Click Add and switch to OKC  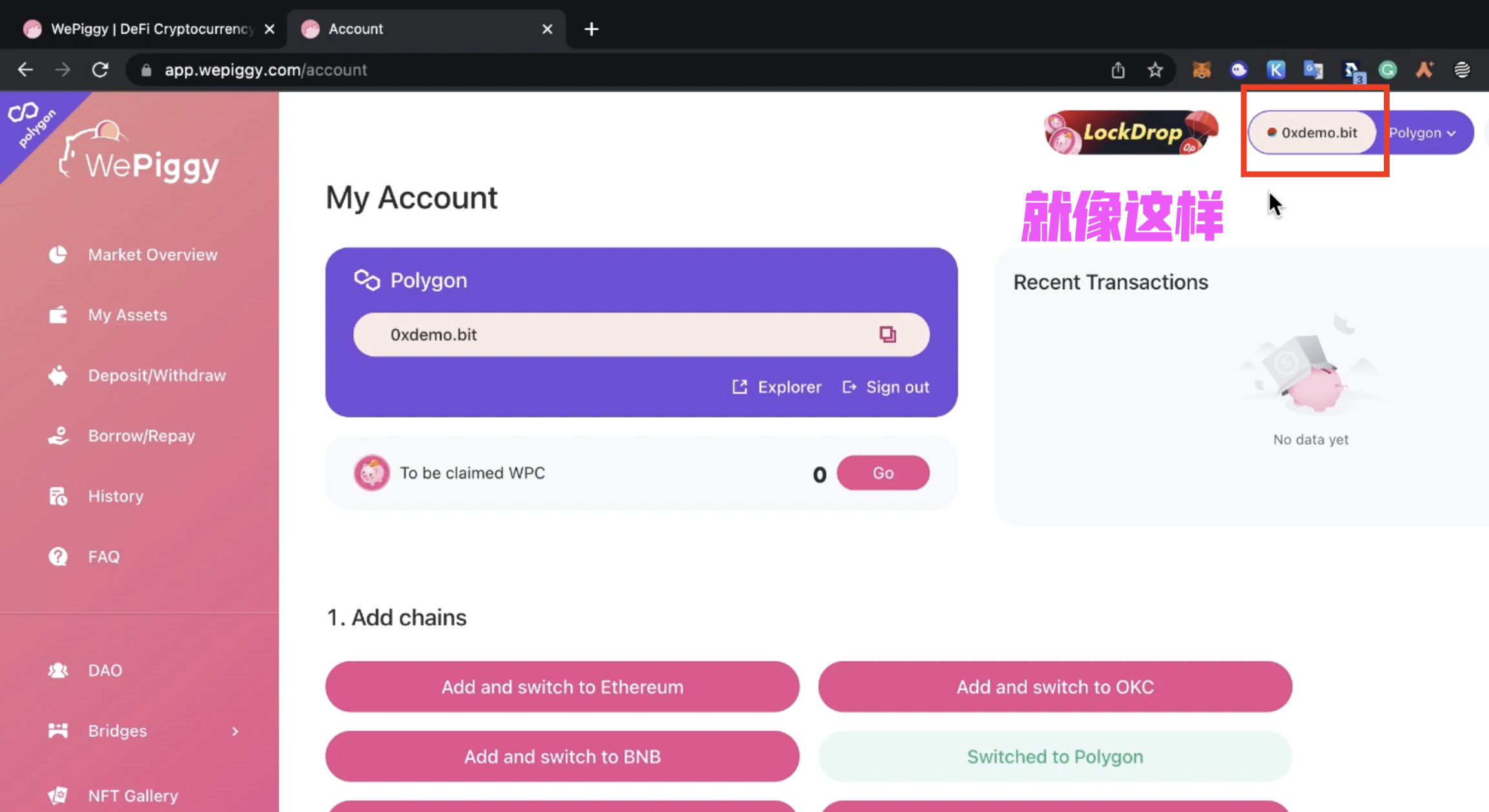1054,687
